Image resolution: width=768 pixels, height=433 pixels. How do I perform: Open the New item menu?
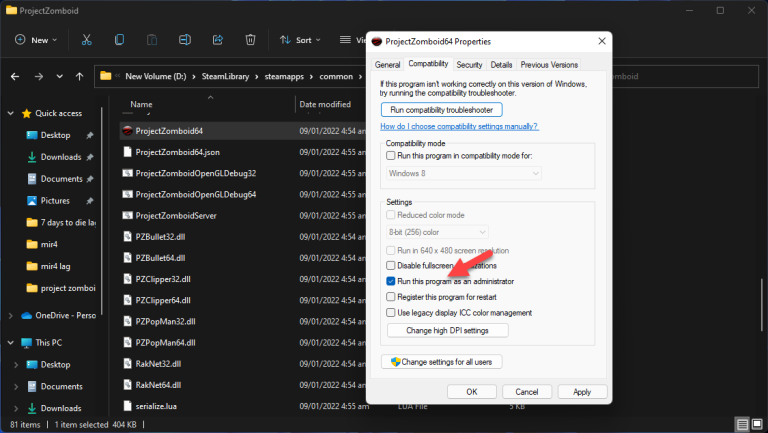36,40
